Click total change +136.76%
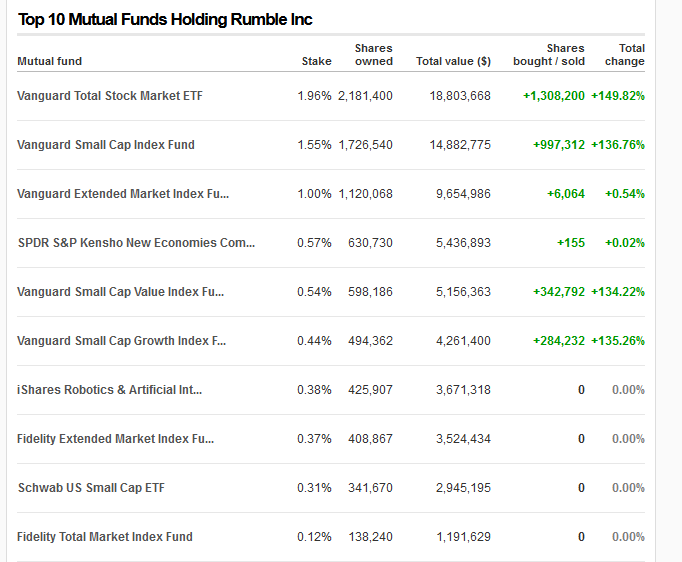 pyautogui.click(x=618, y=145)
